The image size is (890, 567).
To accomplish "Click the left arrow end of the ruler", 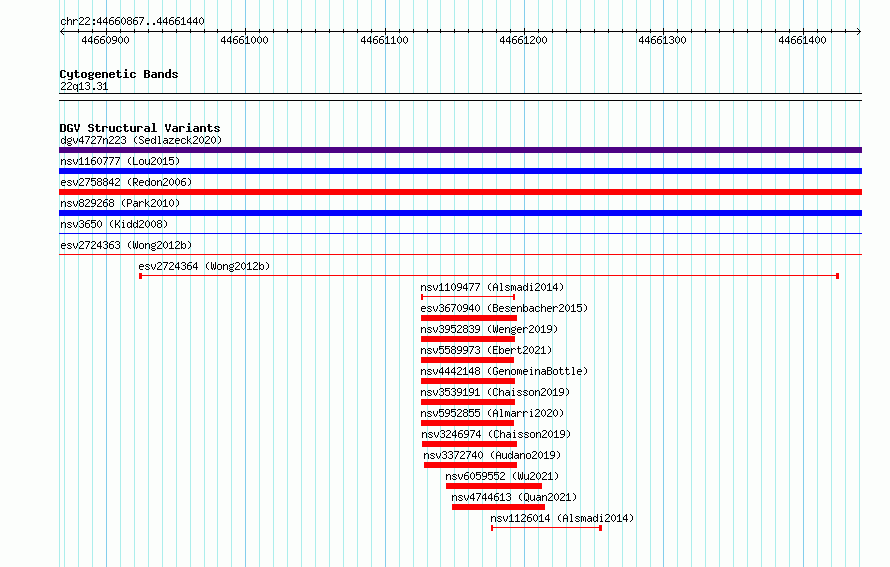I will pos(62,31).
